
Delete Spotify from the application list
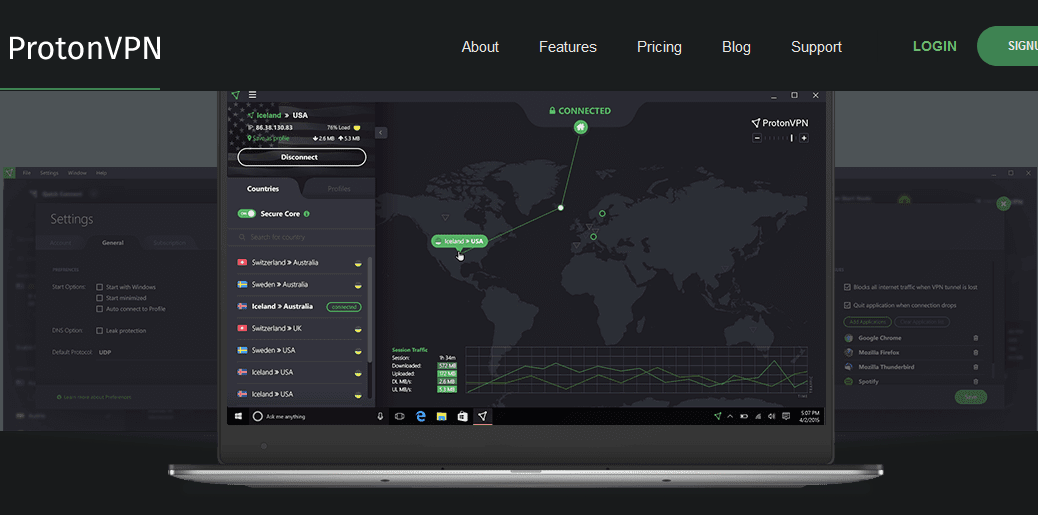(975, 381)
